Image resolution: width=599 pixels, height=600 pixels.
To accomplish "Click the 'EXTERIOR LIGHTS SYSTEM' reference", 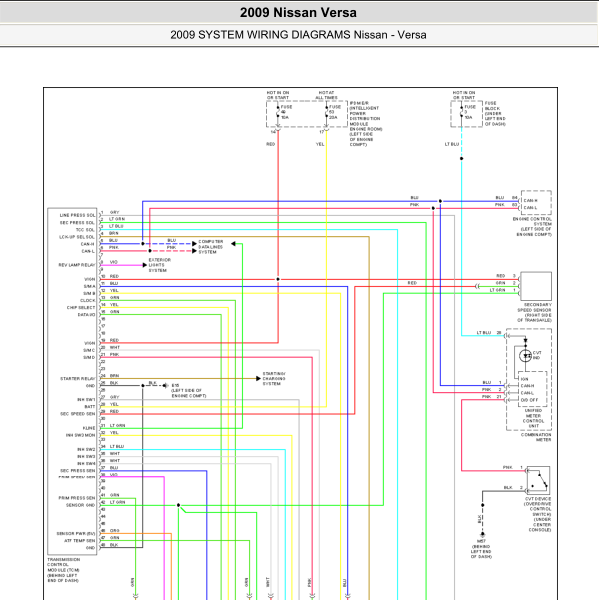I will (x=160, y=265).
